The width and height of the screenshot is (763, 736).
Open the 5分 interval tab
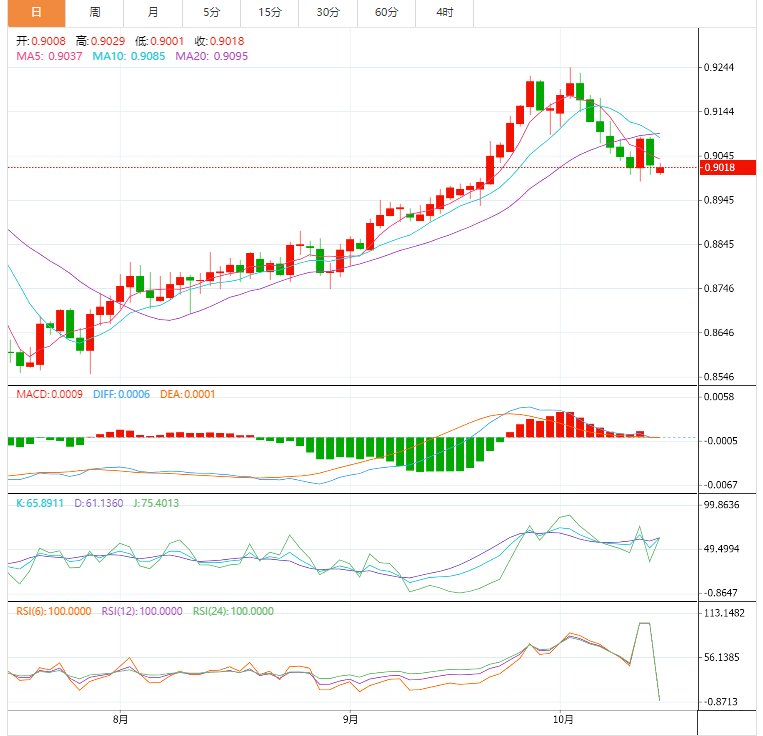coord(211,13)
